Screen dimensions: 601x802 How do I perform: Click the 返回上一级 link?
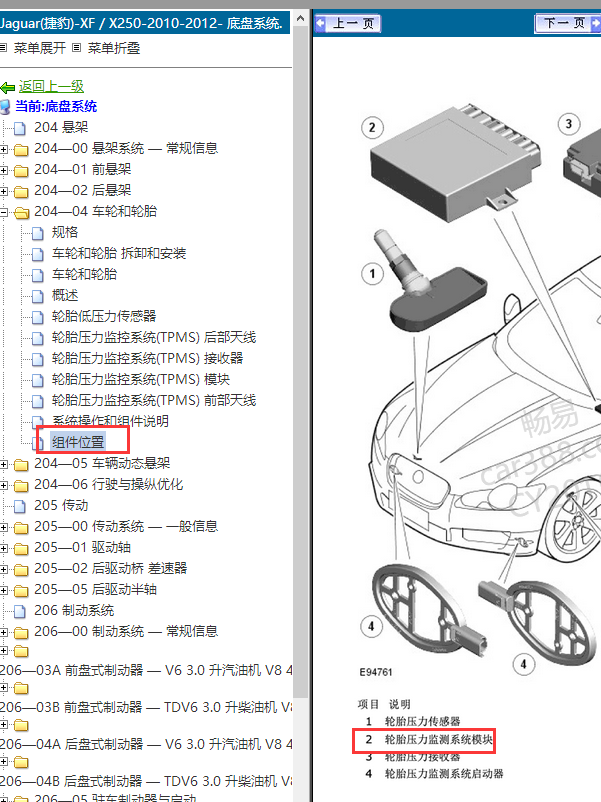pyautogui.click(x=51, y=86)
